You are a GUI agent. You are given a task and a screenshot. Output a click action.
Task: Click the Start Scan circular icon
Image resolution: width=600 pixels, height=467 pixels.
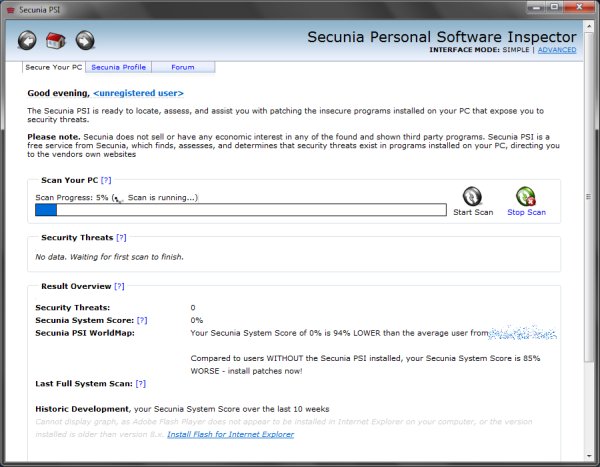pyautogui.click(x=472, y=196)
